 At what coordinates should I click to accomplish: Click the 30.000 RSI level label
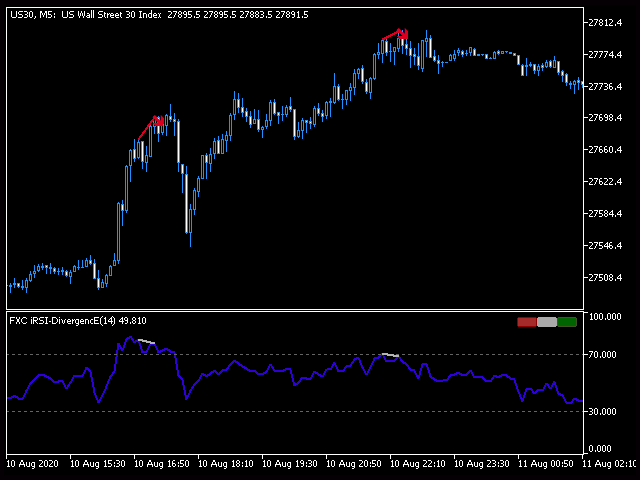point(604,411)
